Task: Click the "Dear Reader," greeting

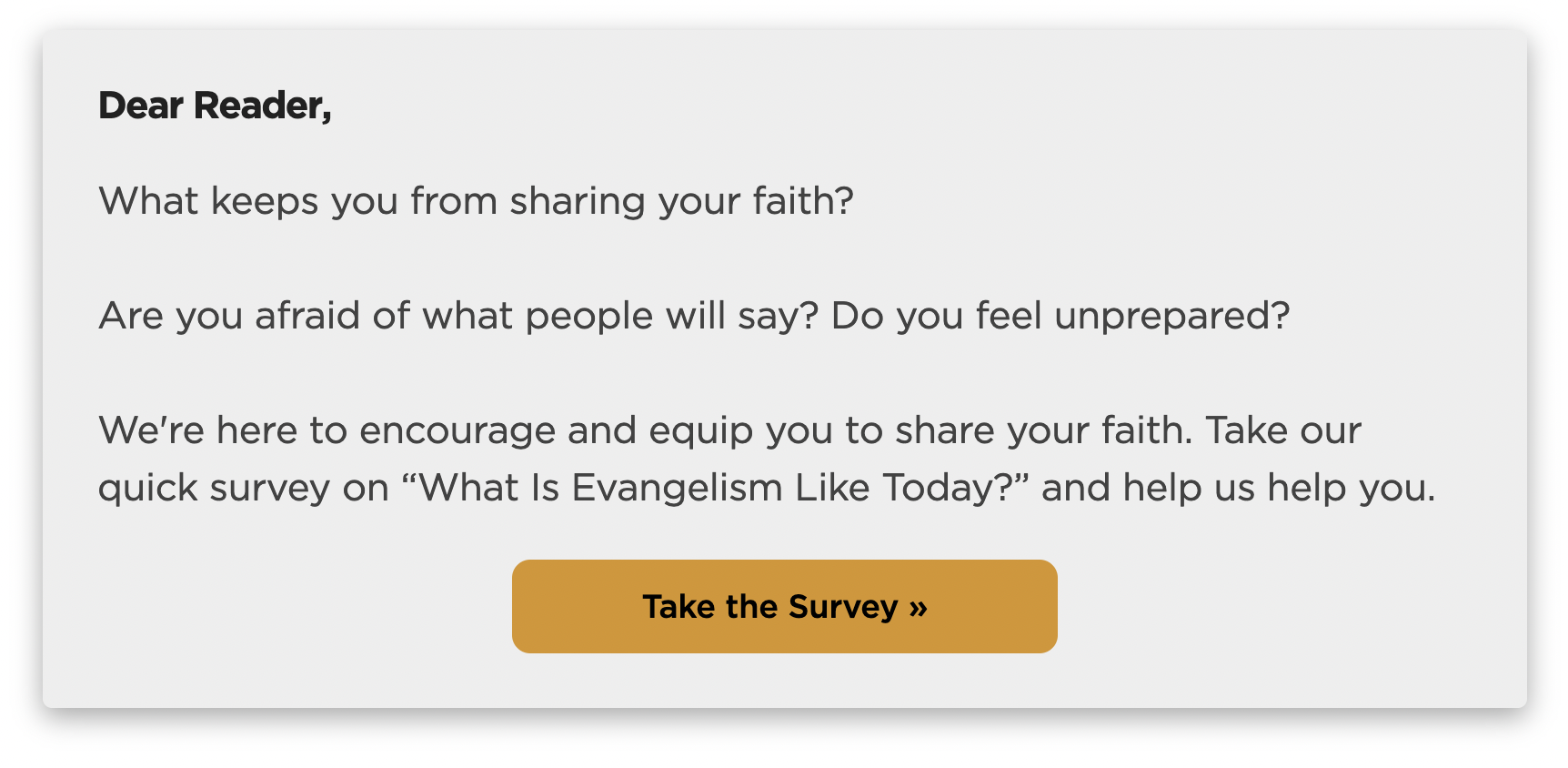Action: click(x=215, y=106)
